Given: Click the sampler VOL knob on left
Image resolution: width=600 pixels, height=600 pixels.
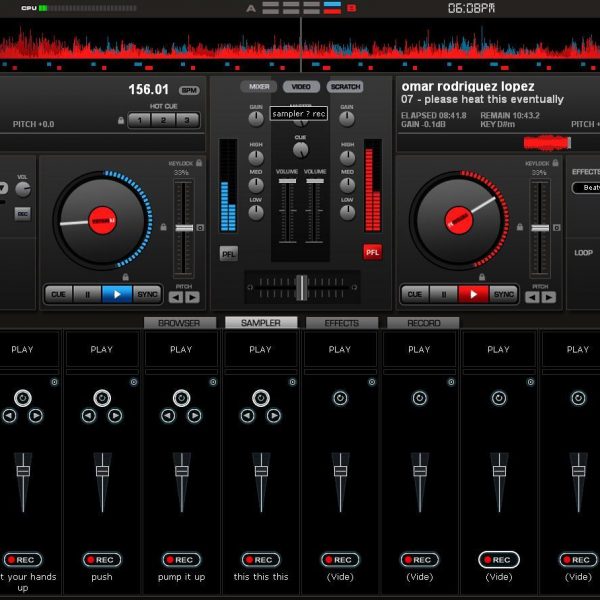Looking at the screenshot, I should coord(23,189).
